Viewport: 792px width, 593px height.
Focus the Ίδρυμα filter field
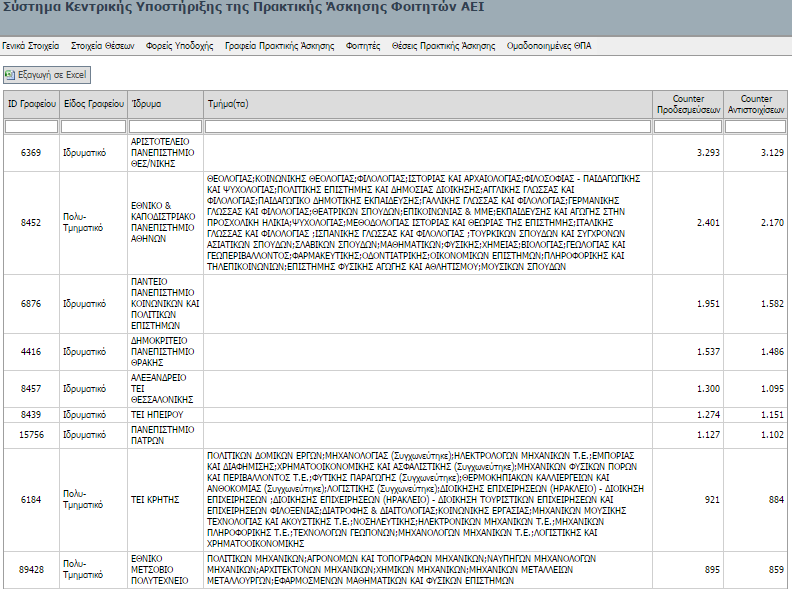tap(165, 126)
